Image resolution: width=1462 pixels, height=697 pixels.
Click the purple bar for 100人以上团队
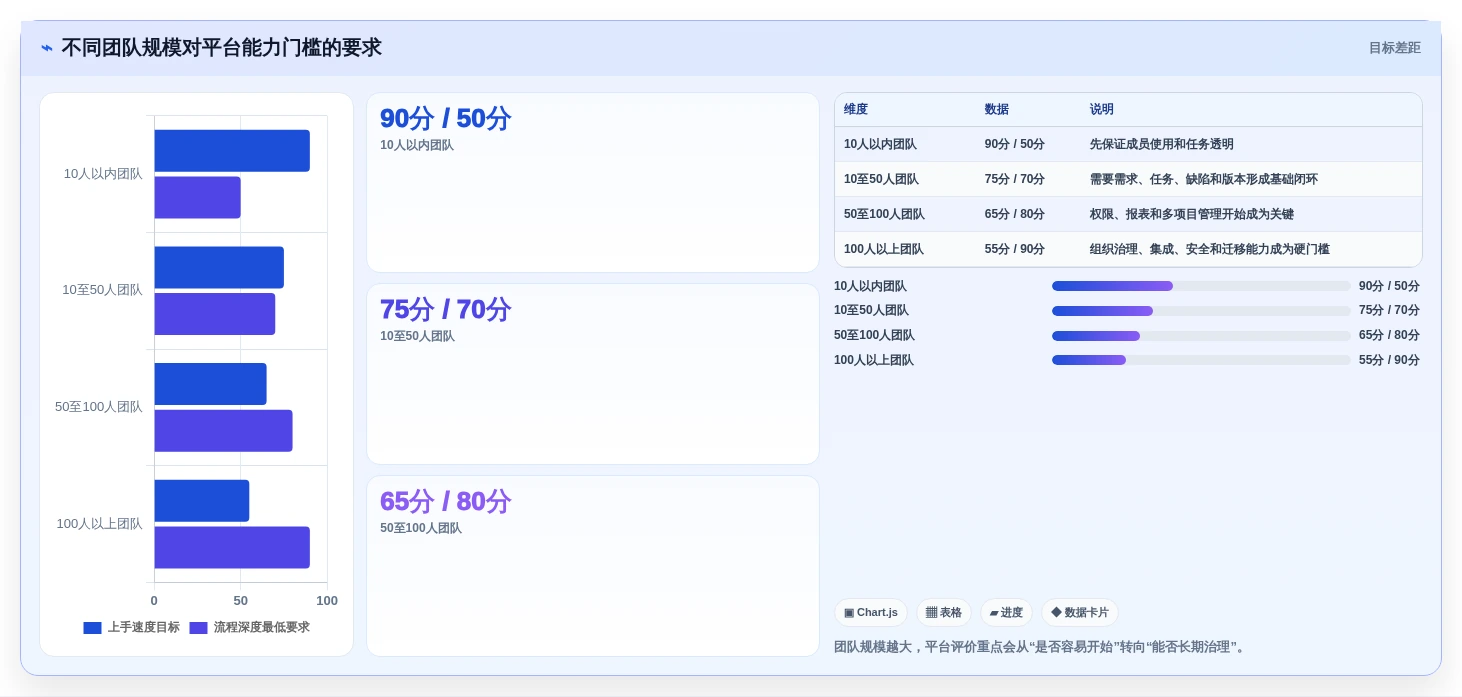tap(232, 548)
